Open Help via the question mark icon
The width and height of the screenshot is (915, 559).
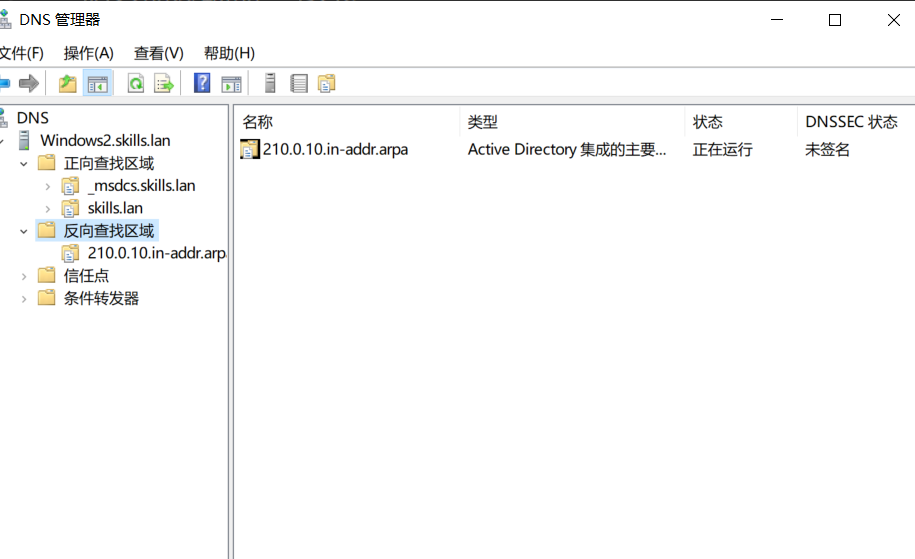(x=202, y=83)
